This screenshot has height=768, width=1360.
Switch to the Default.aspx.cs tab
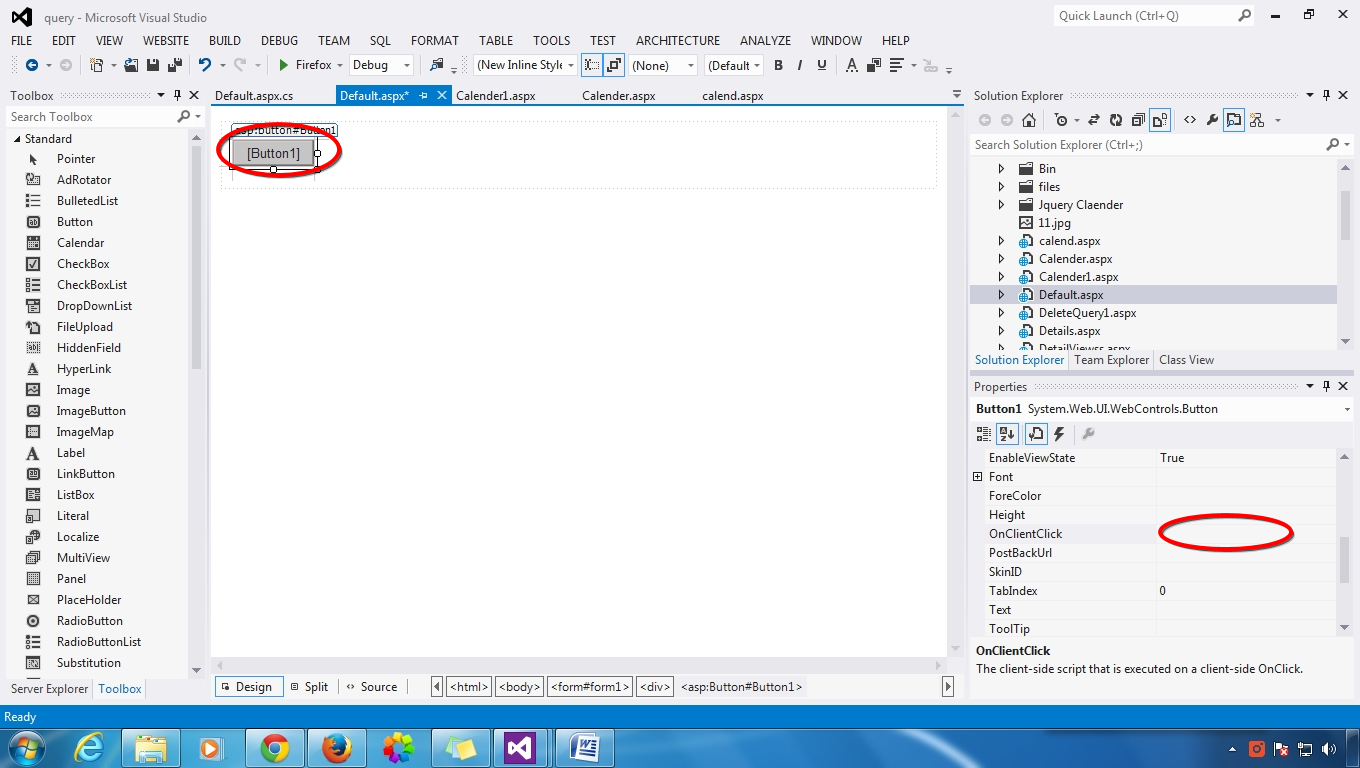[x=255, y=96]
